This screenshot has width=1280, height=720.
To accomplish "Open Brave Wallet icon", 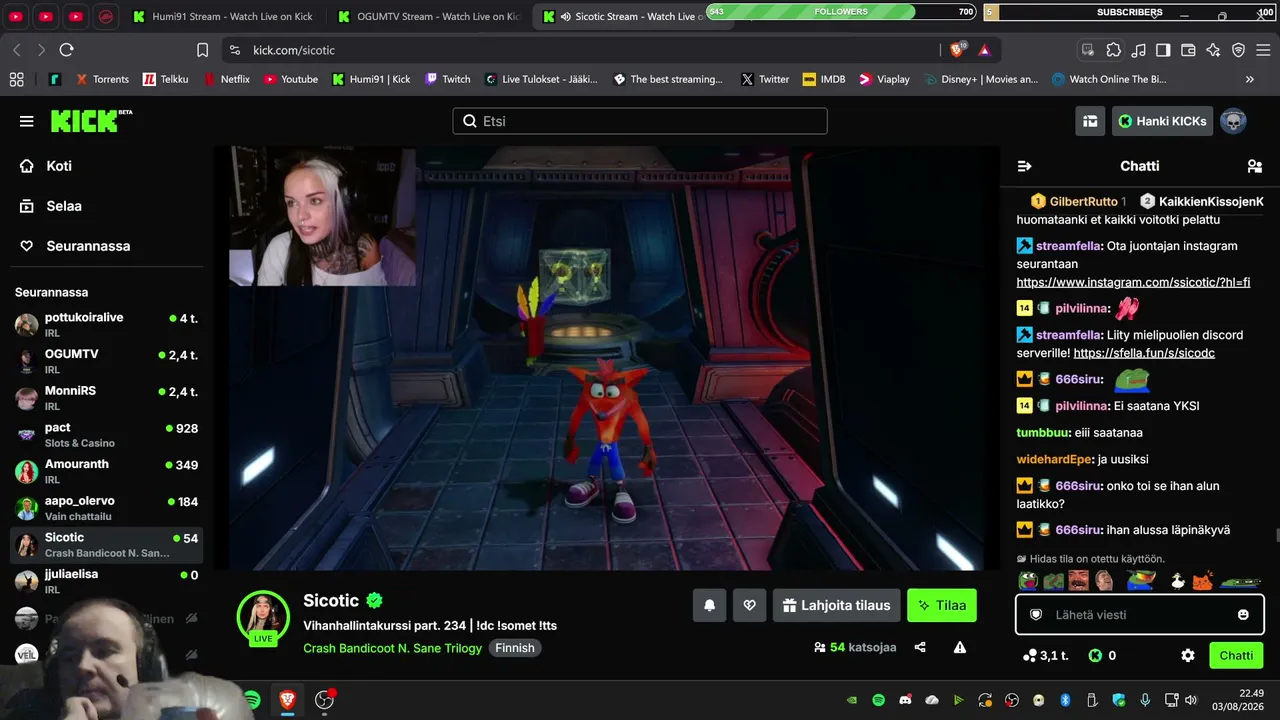I will (x=1188, y=50).
